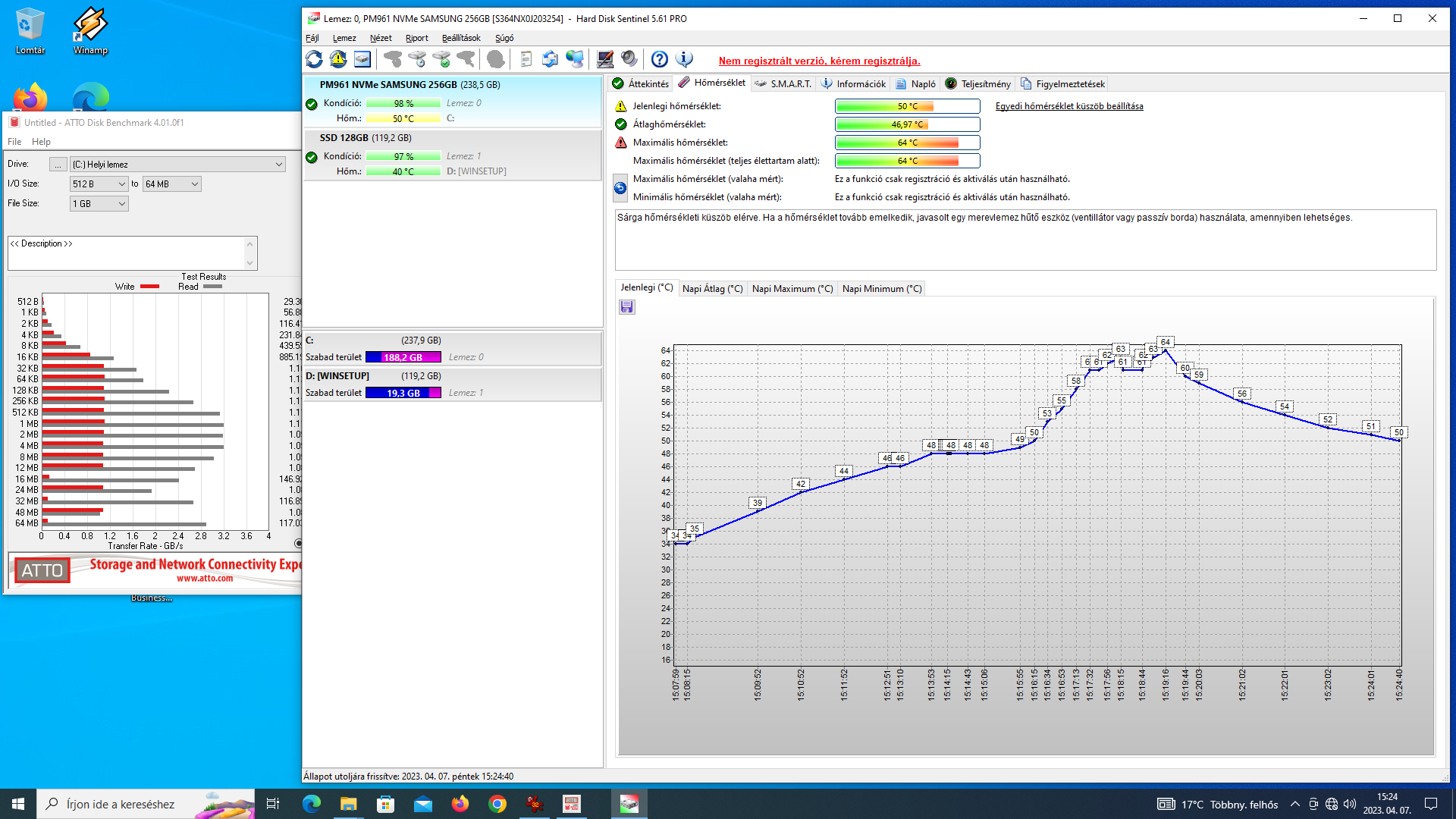Click the www.atto.com link

tap(205, 579)
